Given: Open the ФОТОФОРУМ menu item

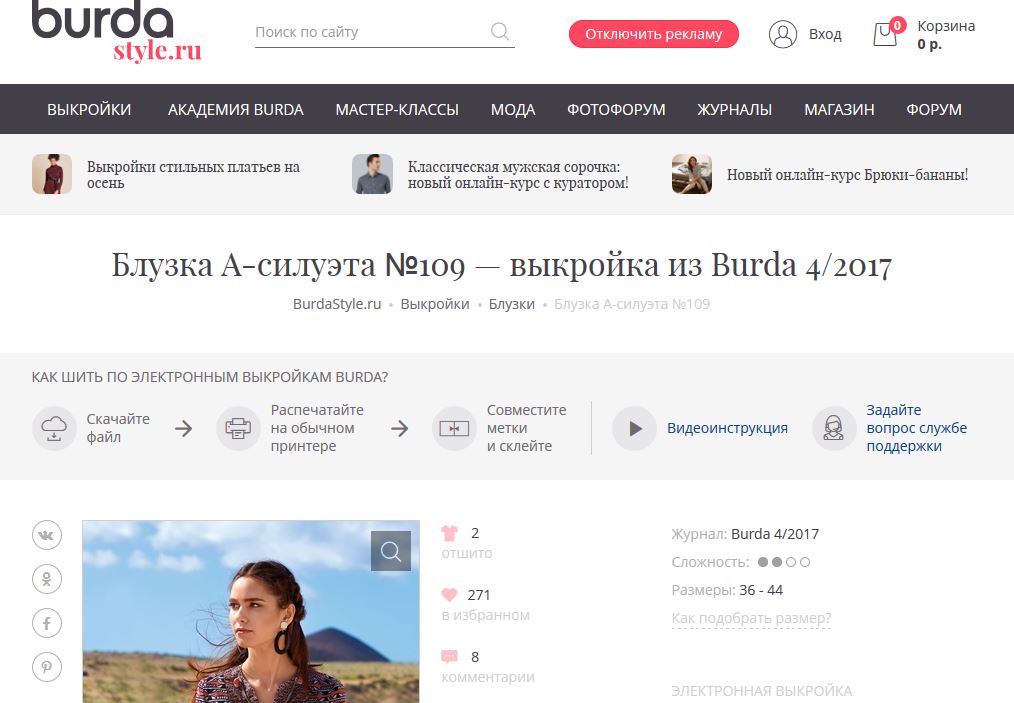Looking at the screenshot, I should click(x=616, y=110).
